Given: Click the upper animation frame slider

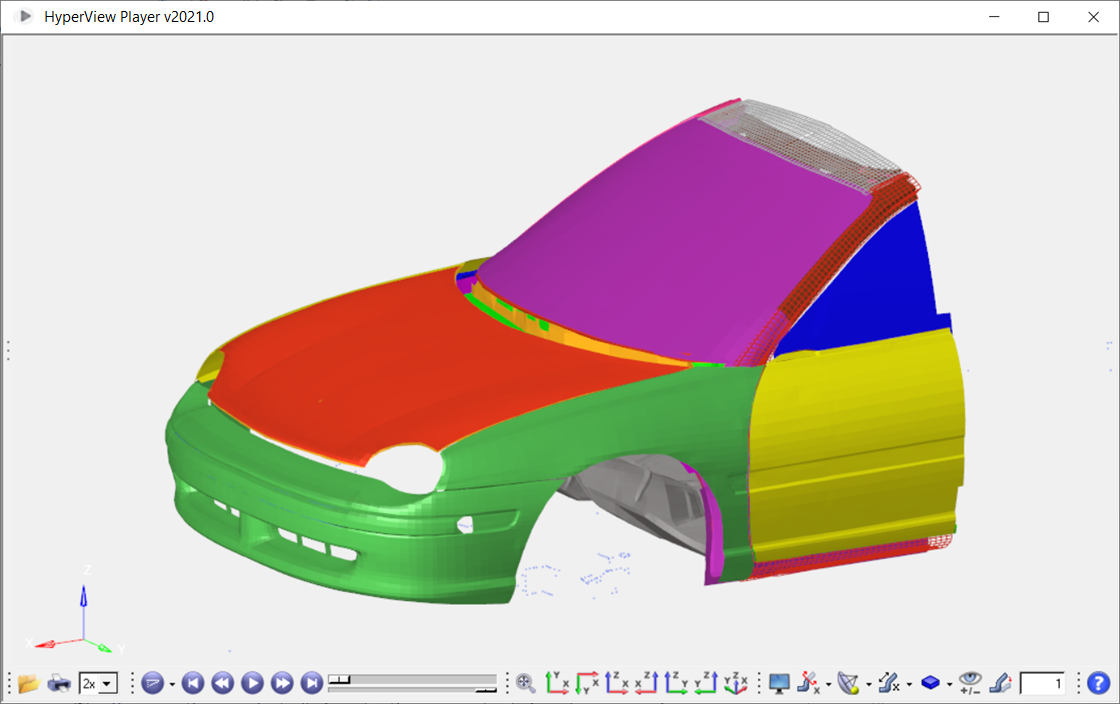Looking at the screenshot, I should click(x=412, y=678).
